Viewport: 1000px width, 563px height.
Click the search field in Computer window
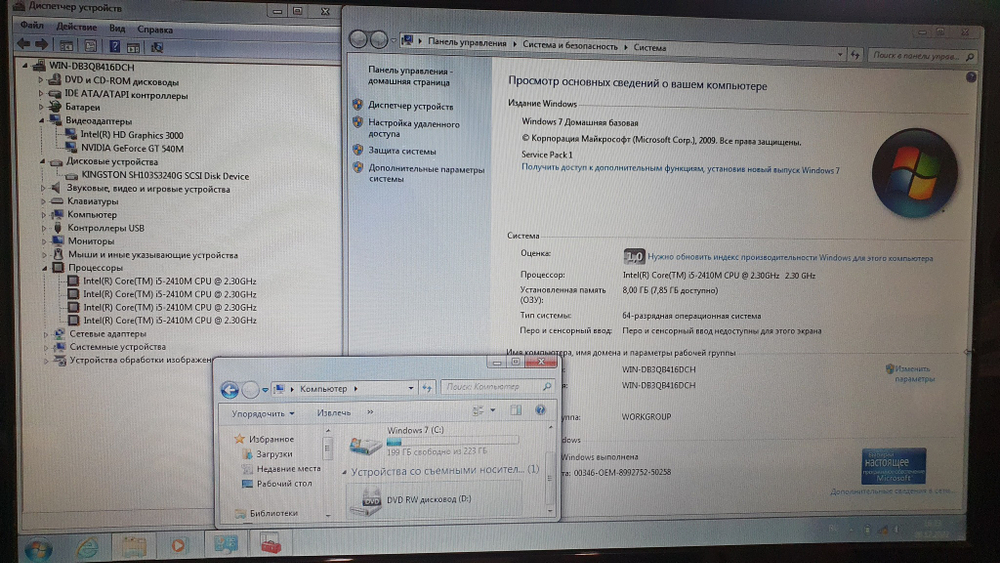(x=497, y=386)
